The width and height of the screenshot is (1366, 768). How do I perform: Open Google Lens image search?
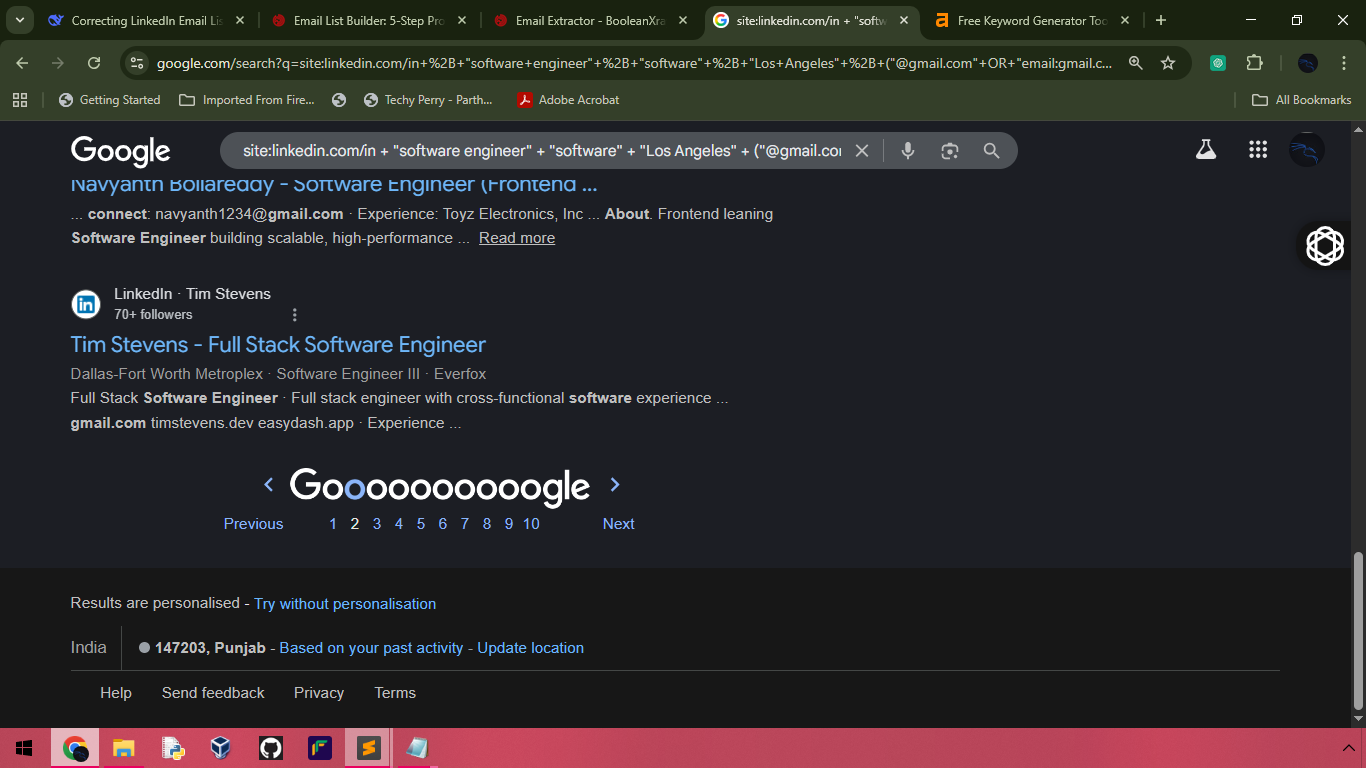coord(949,150)
